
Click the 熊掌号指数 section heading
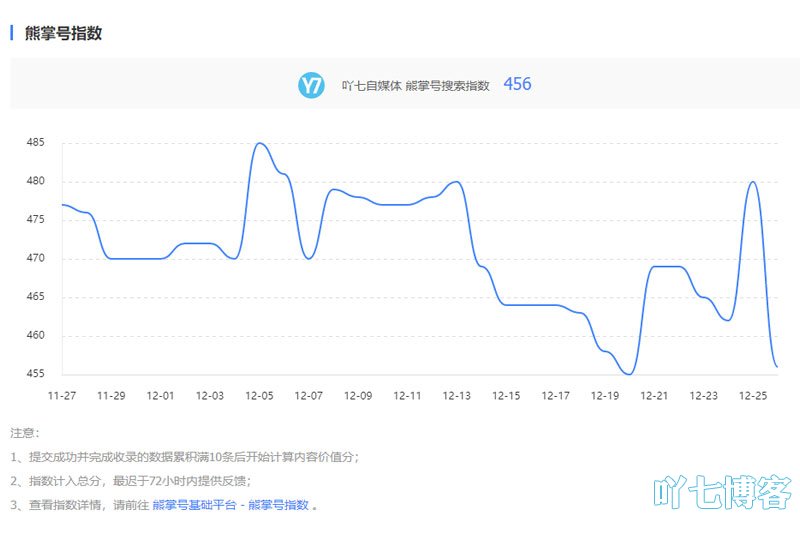pyautogui.click(x=63, y=33)
